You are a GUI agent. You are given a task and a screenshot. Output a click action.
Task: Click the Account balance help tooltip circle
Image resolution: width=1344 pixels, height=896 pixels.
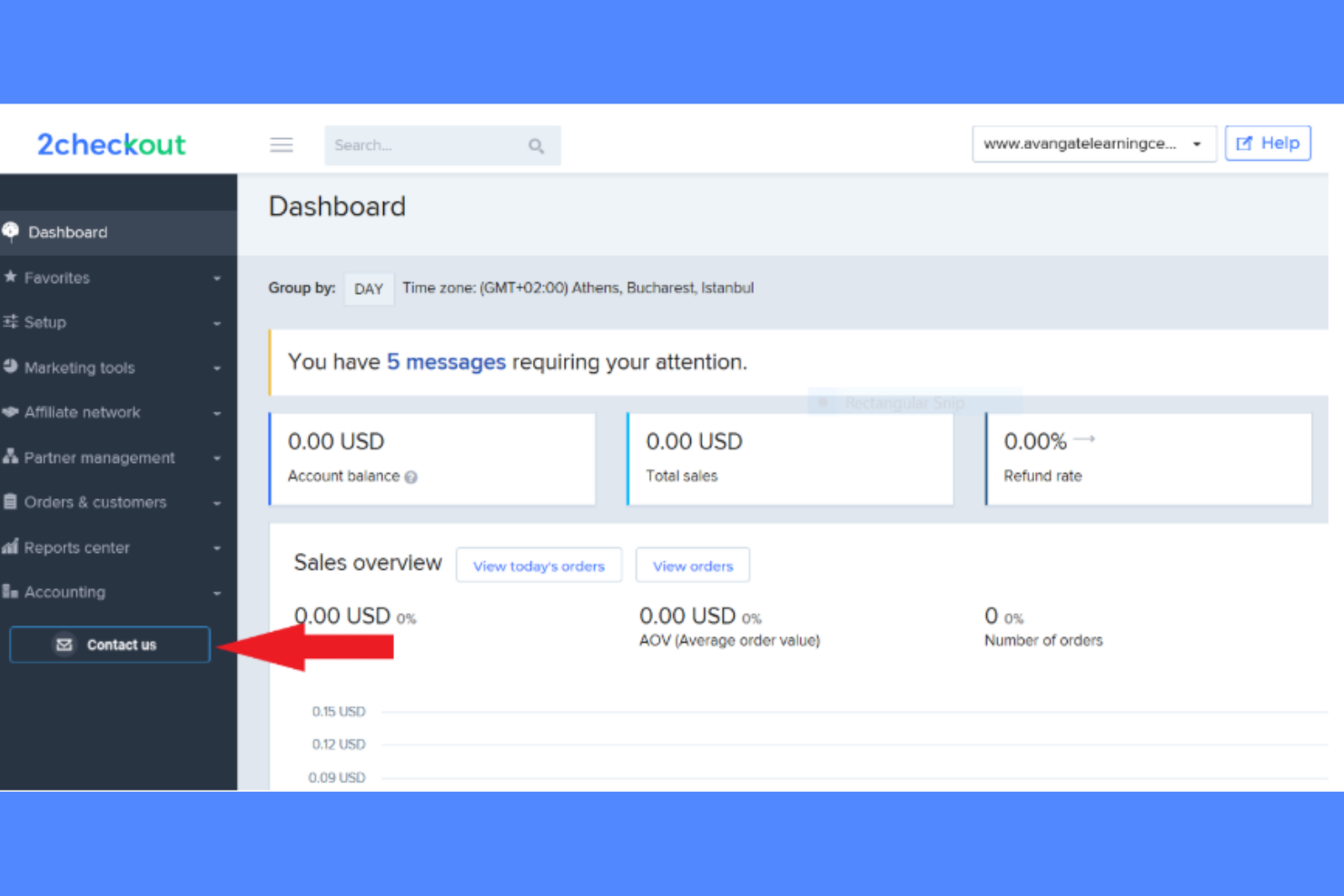(410, 477)
